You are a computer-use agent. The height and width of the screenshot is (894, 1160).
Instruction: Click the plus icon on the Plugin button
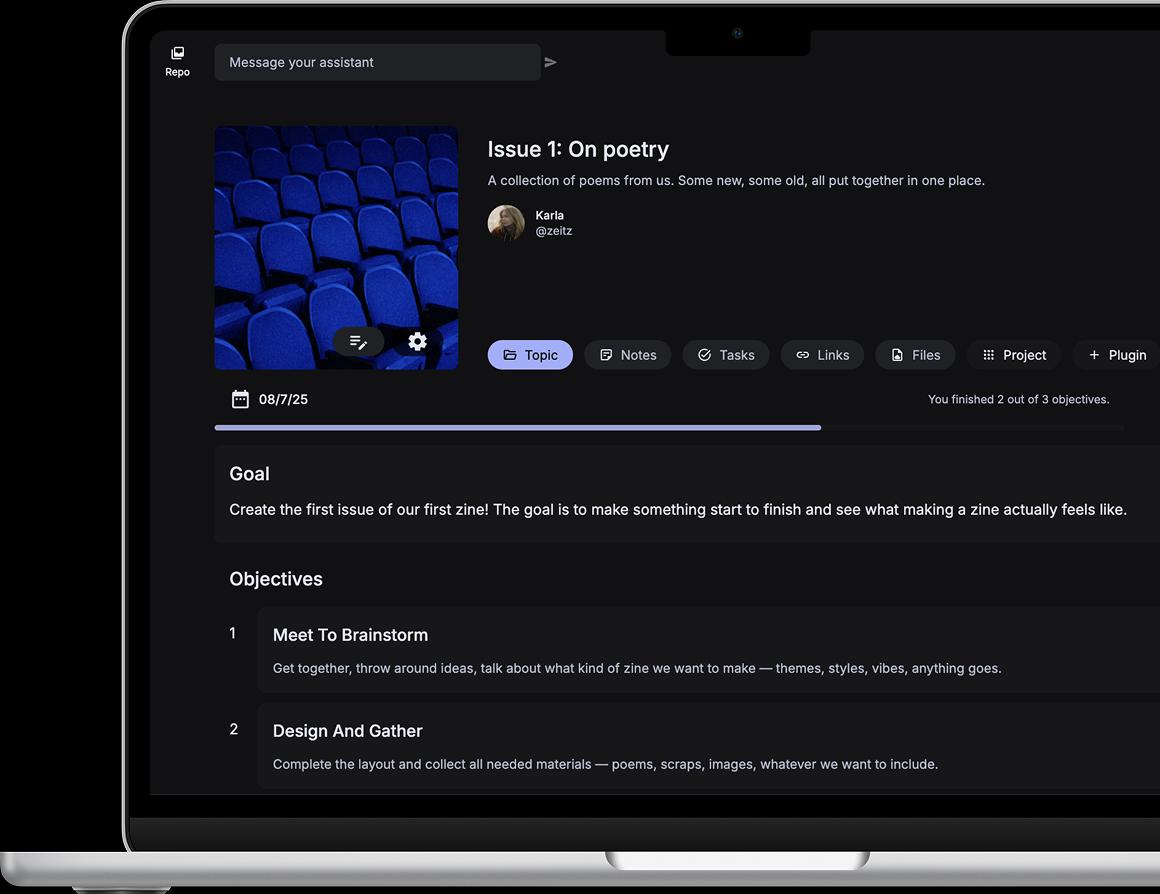[1093, 354]
